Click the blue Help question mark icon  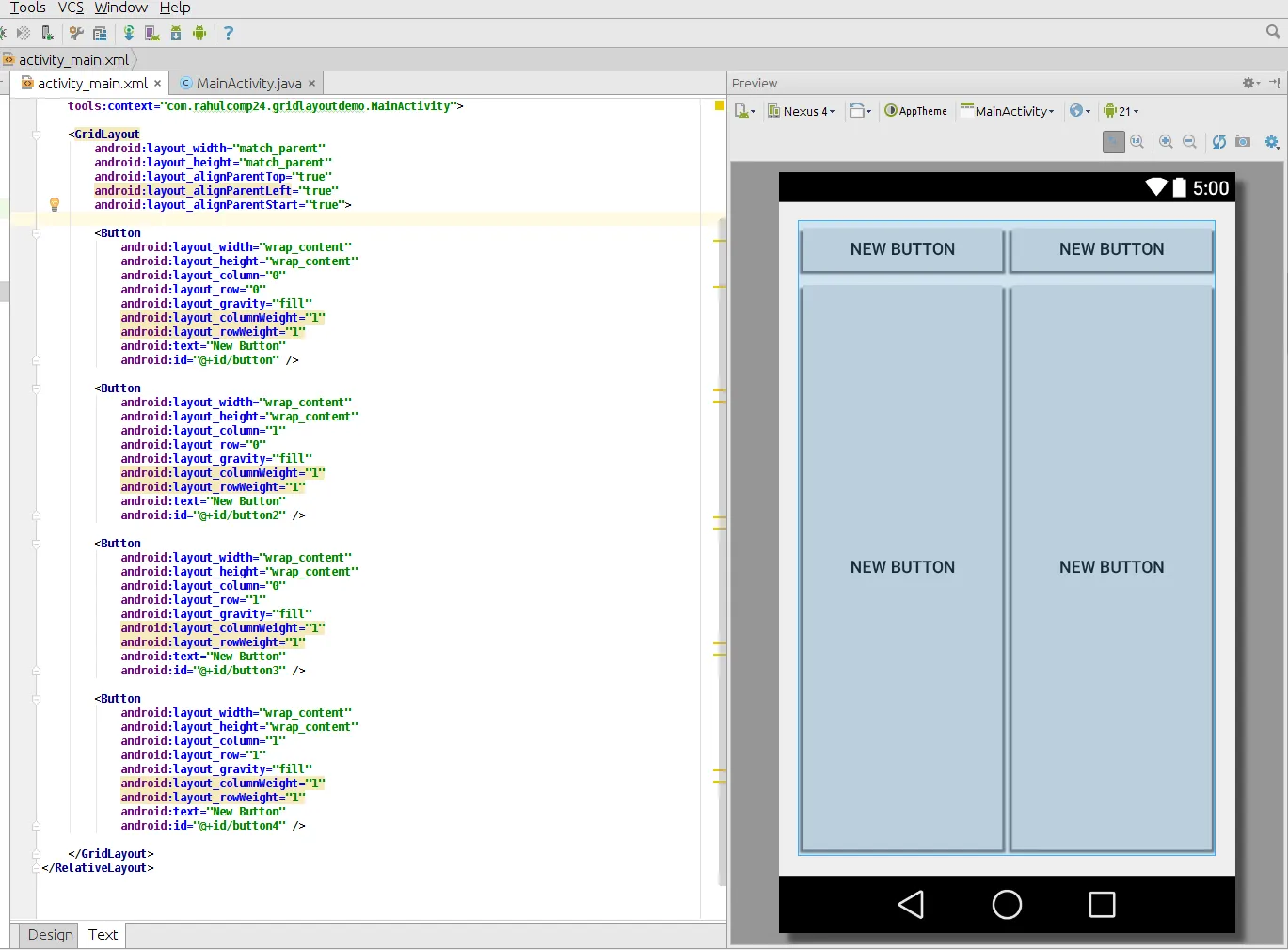228,33
